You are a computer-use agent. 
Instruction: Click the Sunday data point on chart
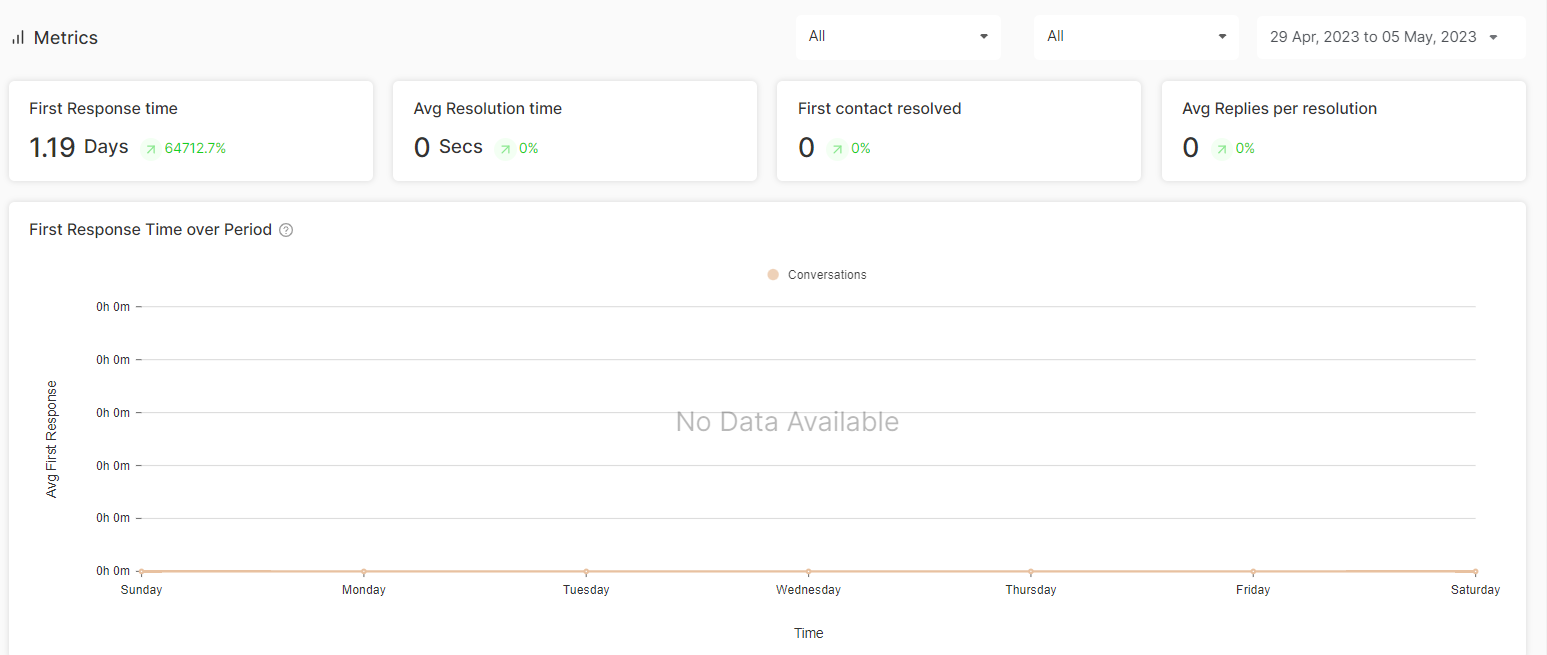click(x=141, y=571)
